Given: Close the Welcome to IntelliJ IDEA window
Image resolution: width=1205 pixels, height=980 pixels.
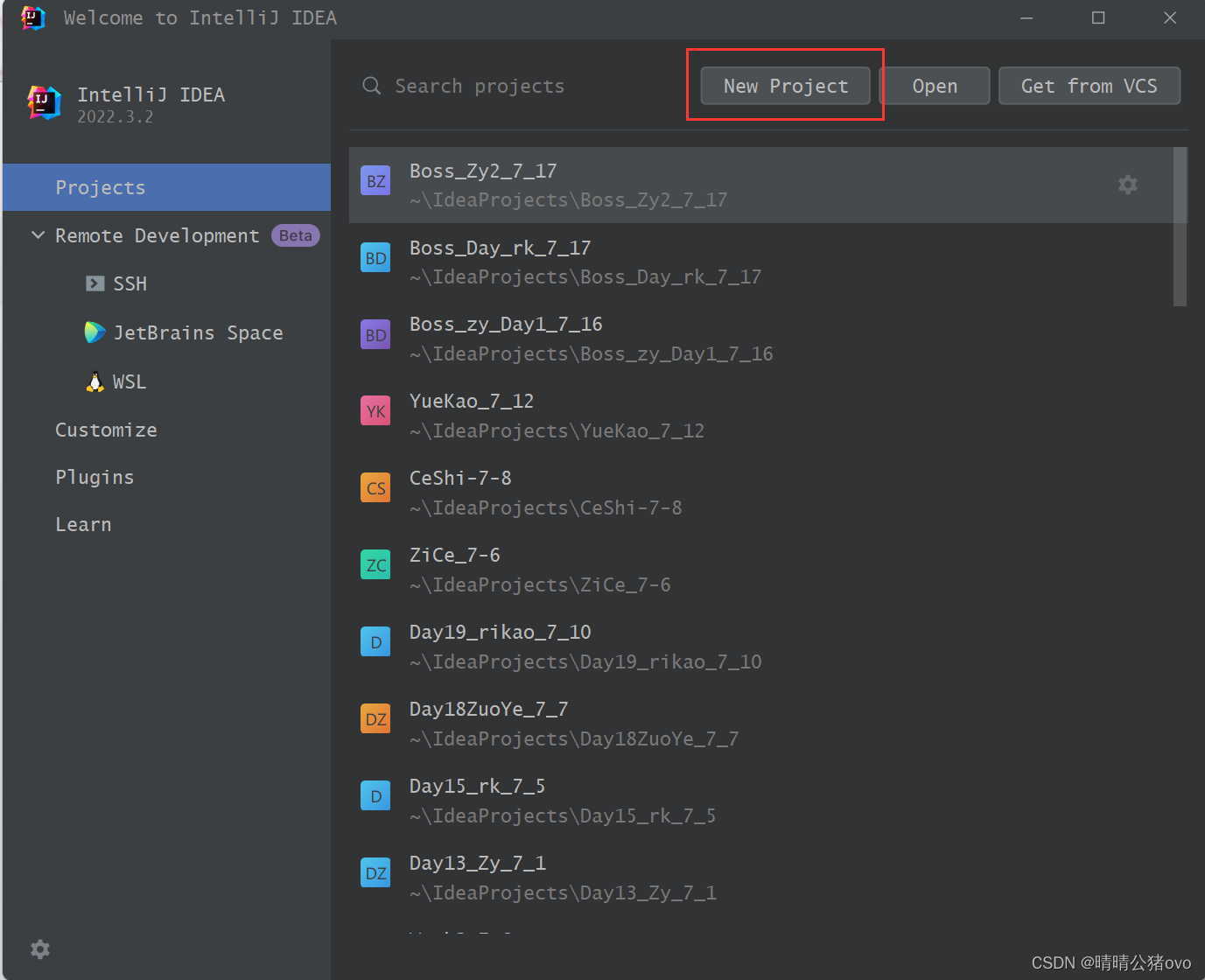Looking at the screenshot, I should tap(1170, 17).
